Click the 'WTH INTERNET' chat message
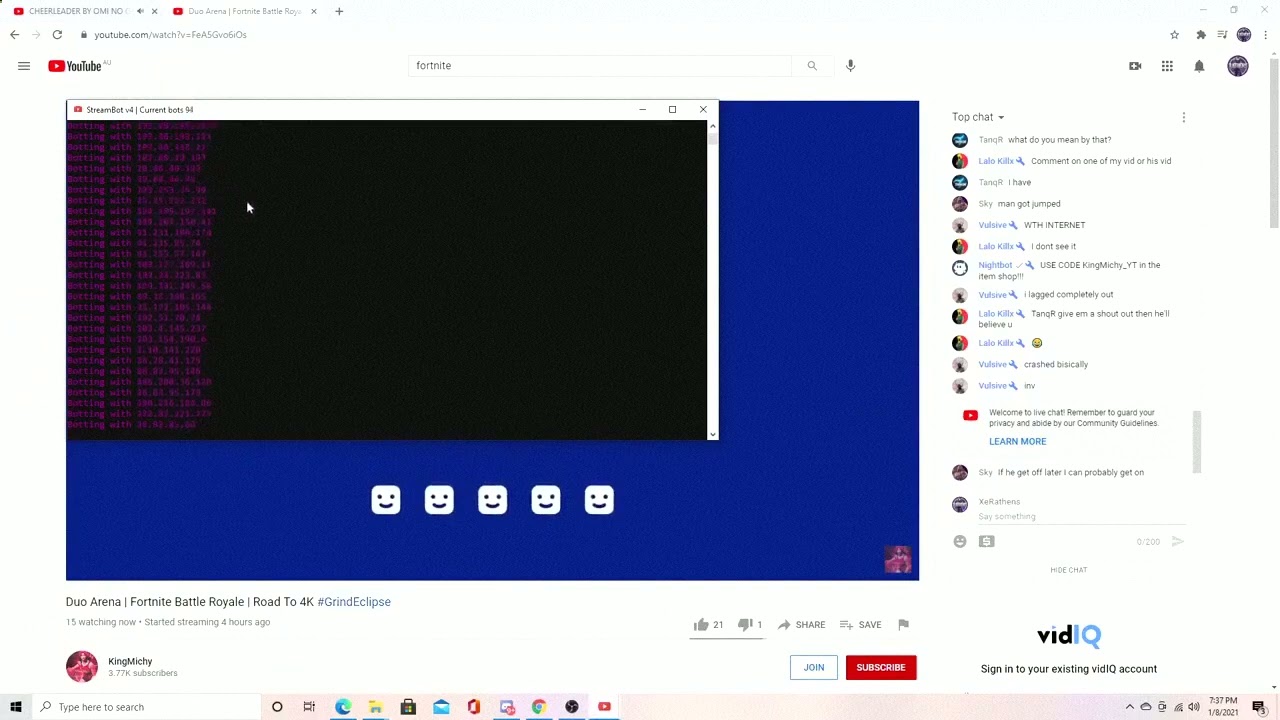Screen dimensions: 1280x720 (1054, 226)
